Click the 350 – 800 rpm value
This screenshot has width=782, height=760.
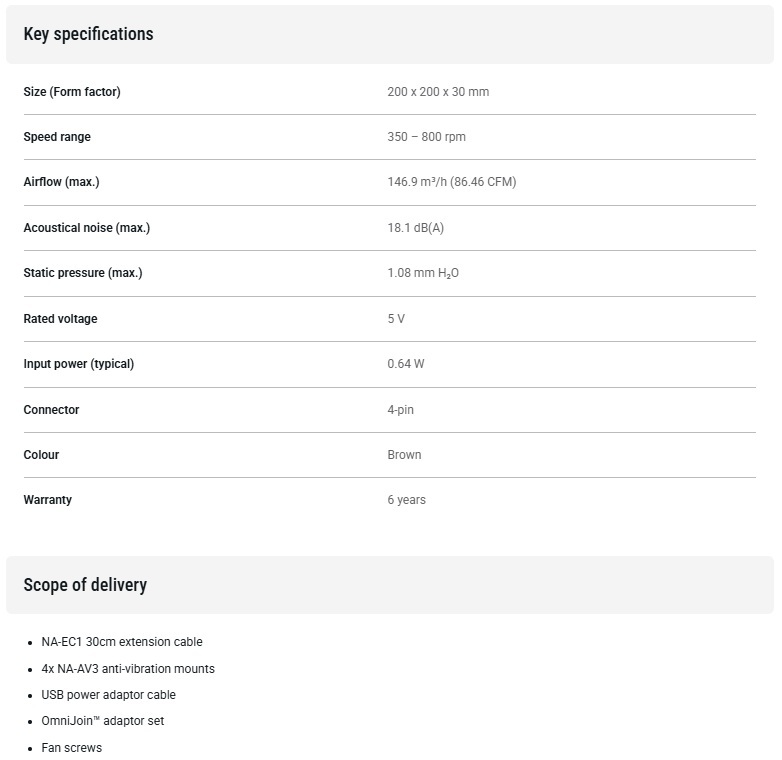(426, 137)
